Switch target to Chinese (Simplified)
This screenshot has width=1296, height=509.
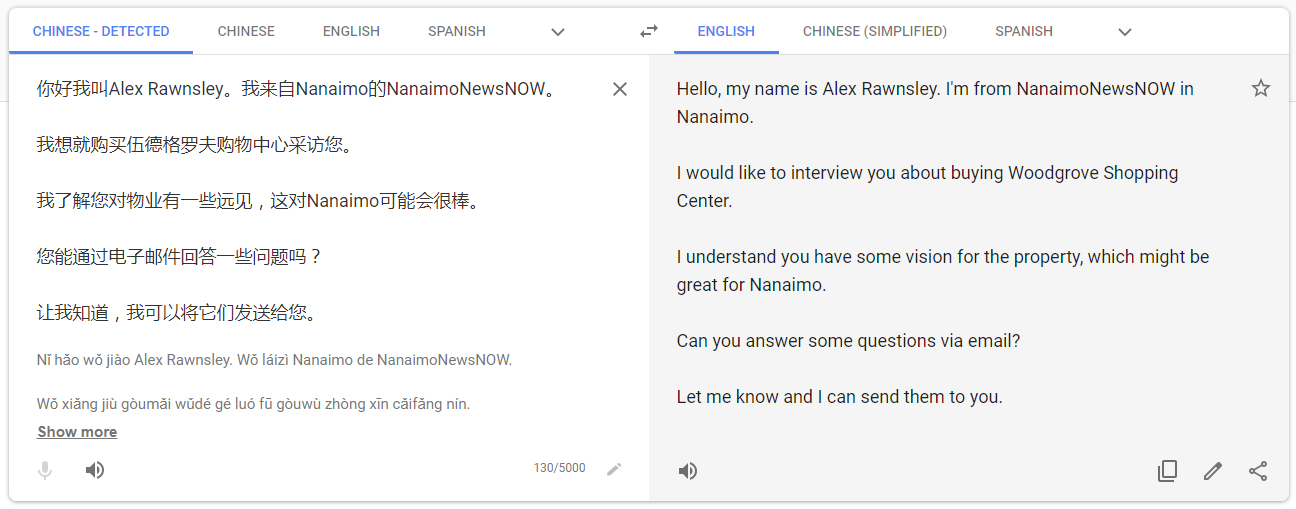coord(875,31)
